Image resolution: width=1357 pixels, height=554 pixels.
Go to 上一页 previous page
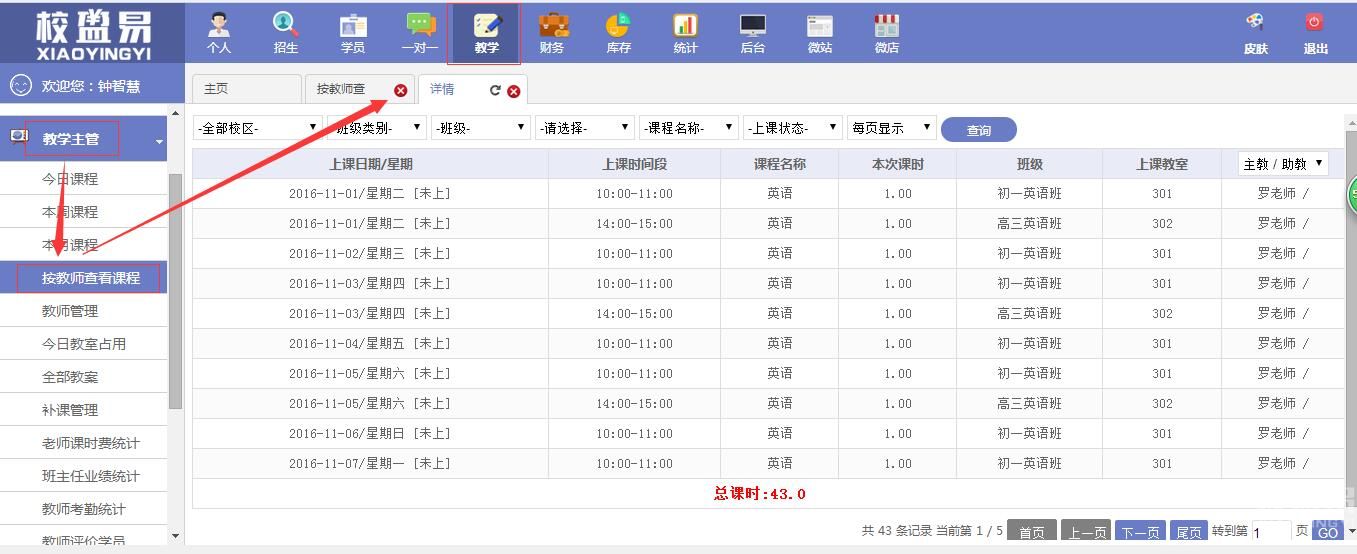point(1086,533)
